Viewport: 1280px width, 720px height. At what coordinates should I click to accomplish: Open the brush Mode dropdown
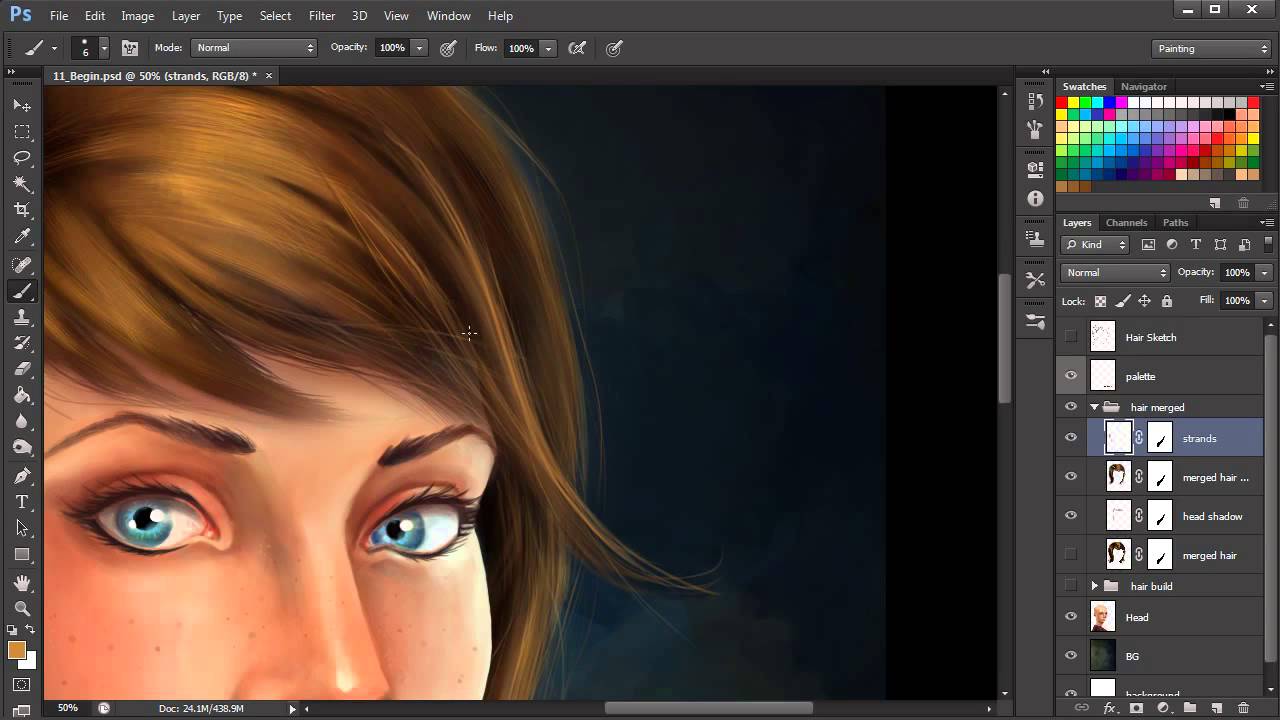(254, 48)
